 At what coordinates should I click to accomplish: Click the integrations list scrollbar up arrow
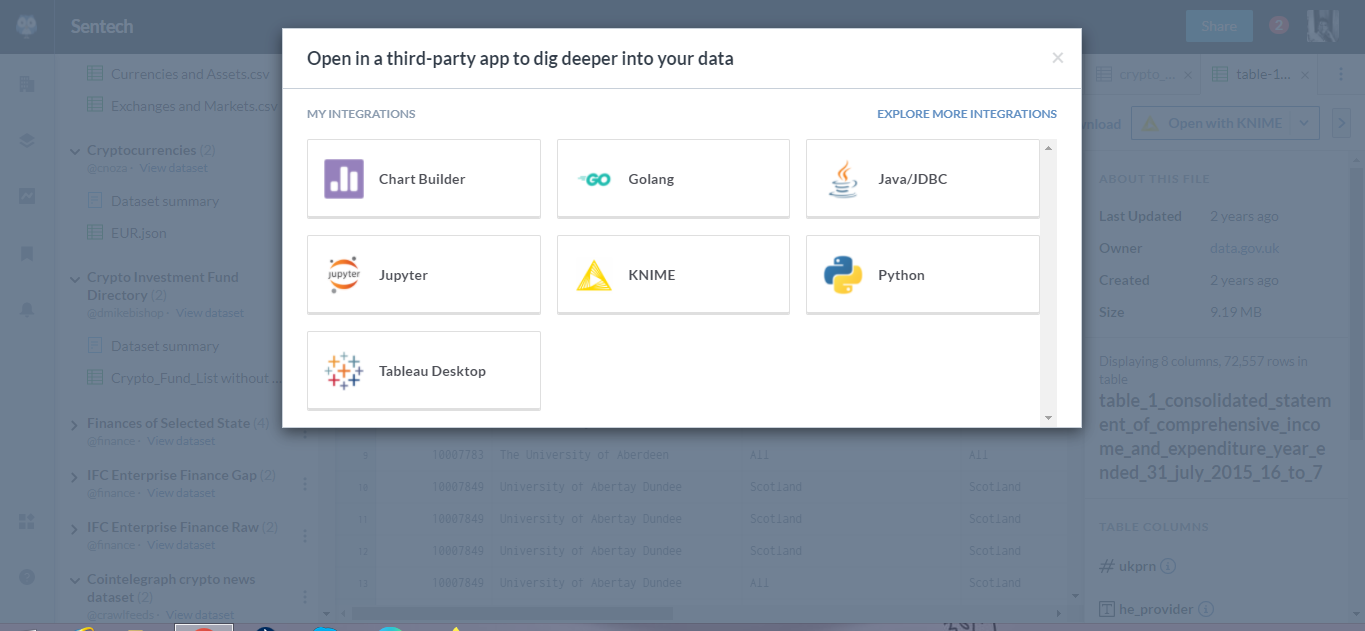tap(1048, 148)
